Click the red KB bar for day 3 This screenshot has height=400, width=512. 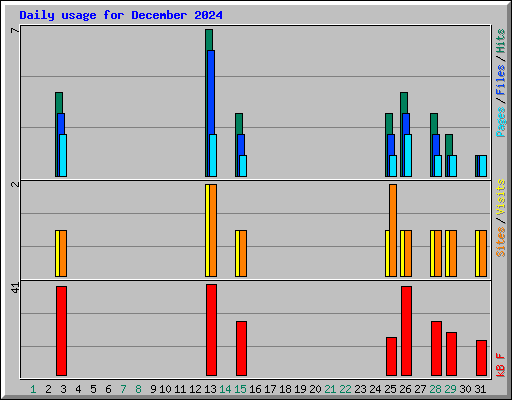[61, 331]
